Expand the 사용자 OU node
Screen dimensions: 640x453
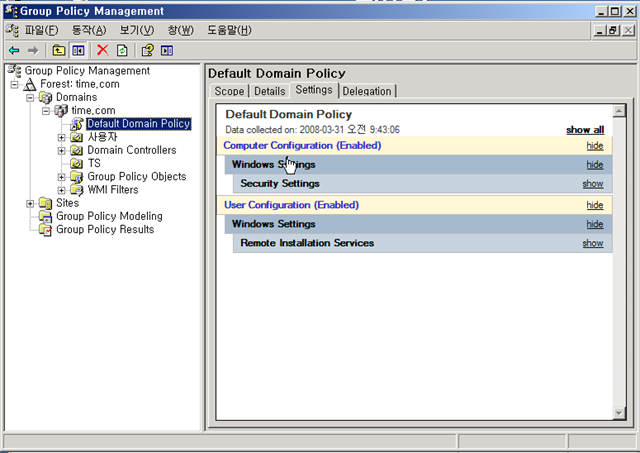61,138
